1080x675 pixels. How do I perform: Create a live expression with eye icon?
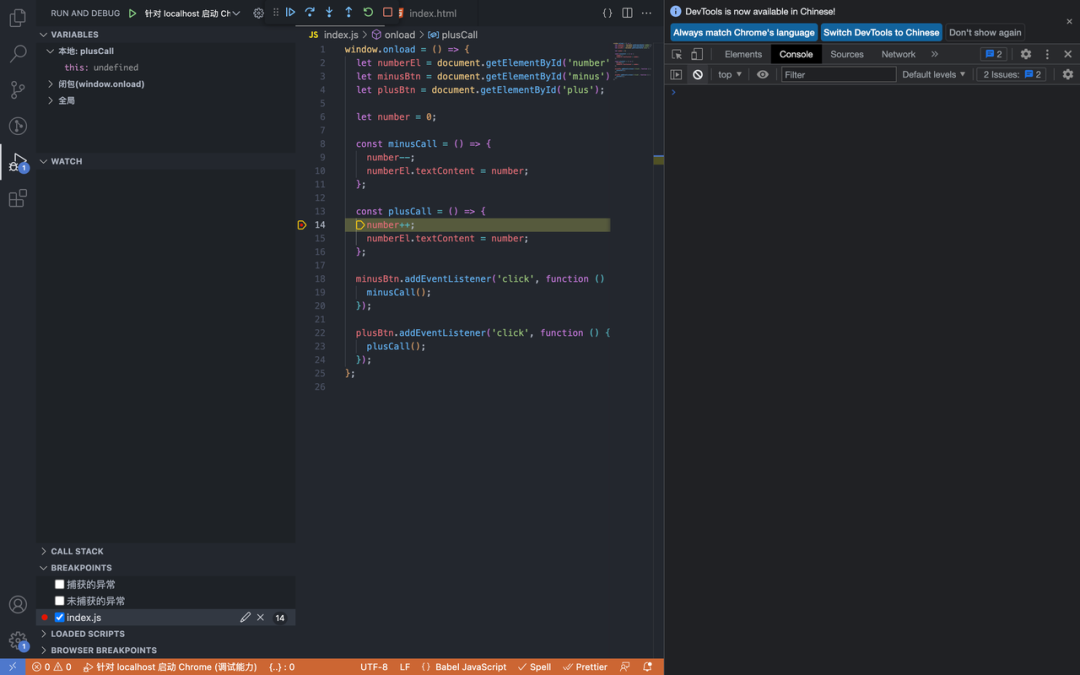(x=762, y=74)
